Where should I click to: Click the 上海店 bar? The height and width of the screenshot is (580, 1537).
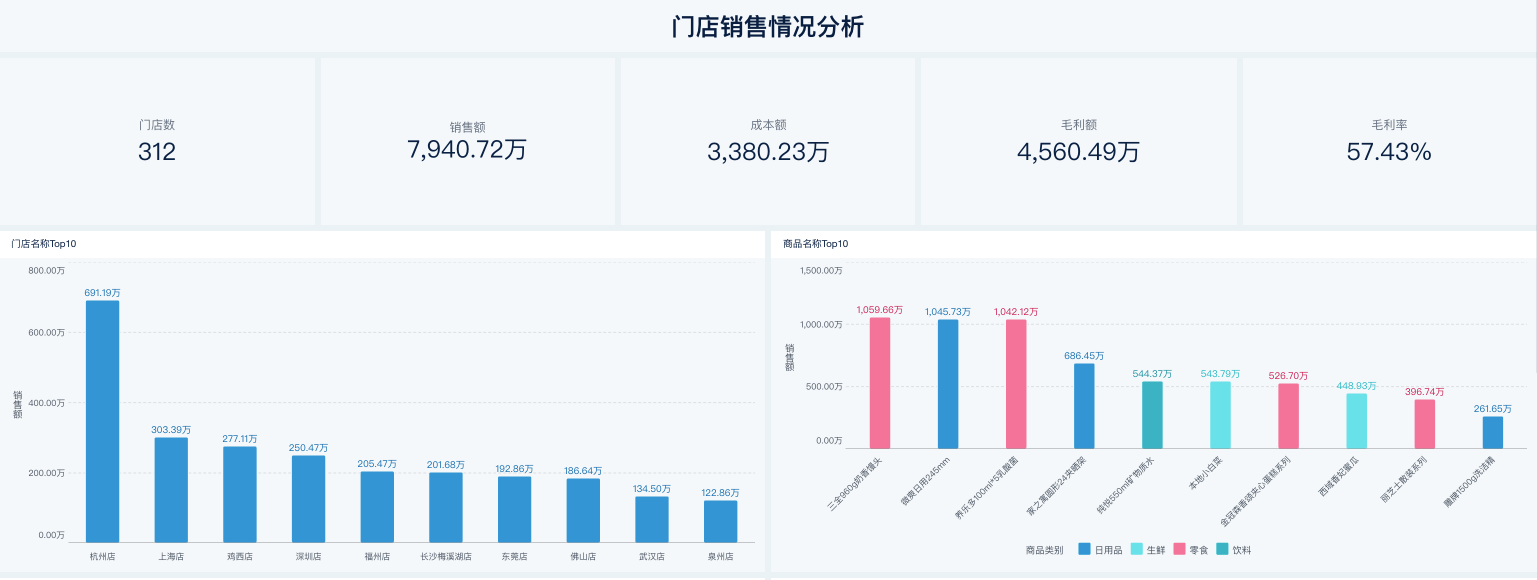pyautogui.click(x=171, y=490)
